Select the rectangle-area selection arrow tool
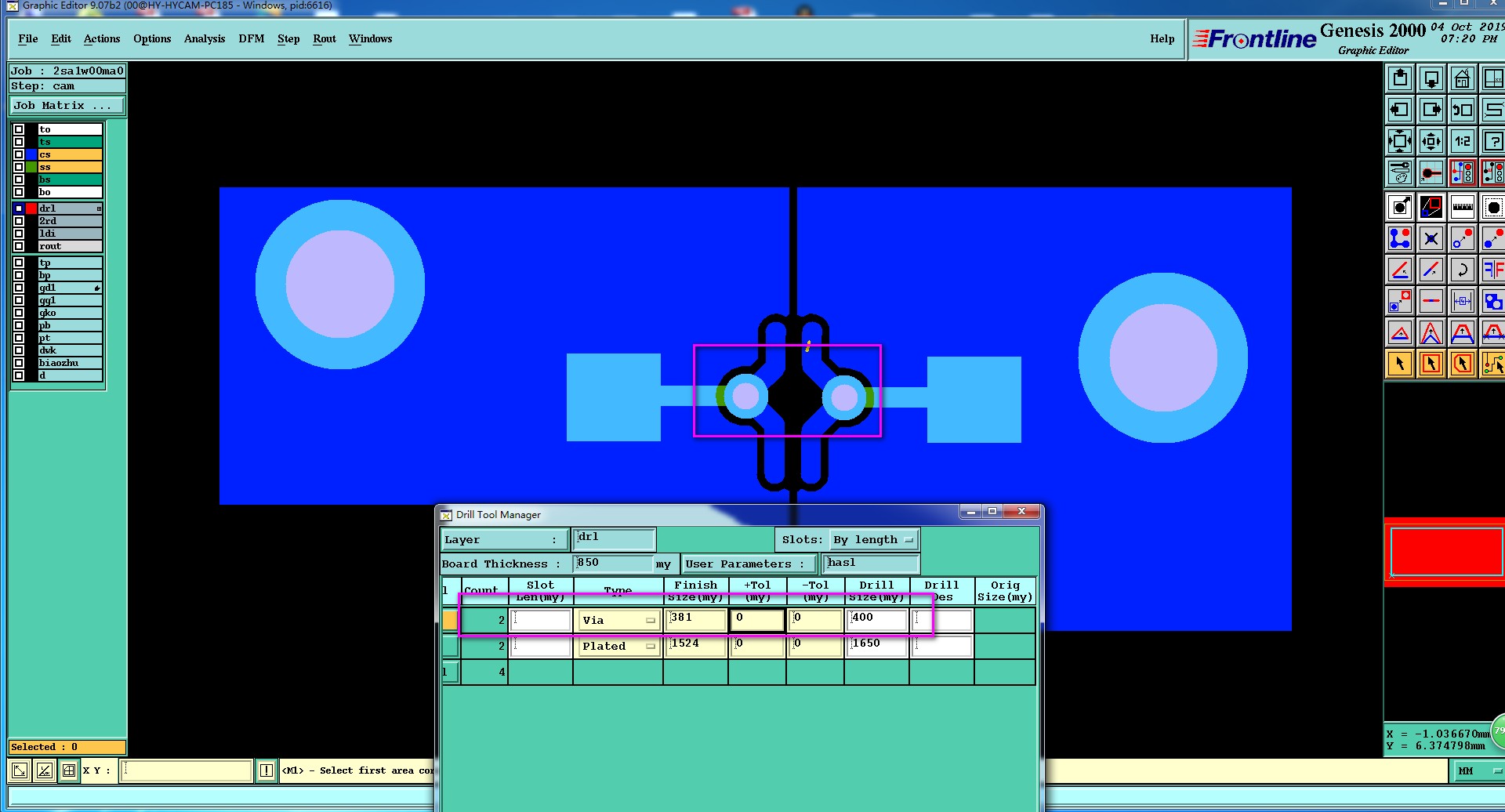Viewport: 1505px width, 812px height. [x=1431, y=364]
